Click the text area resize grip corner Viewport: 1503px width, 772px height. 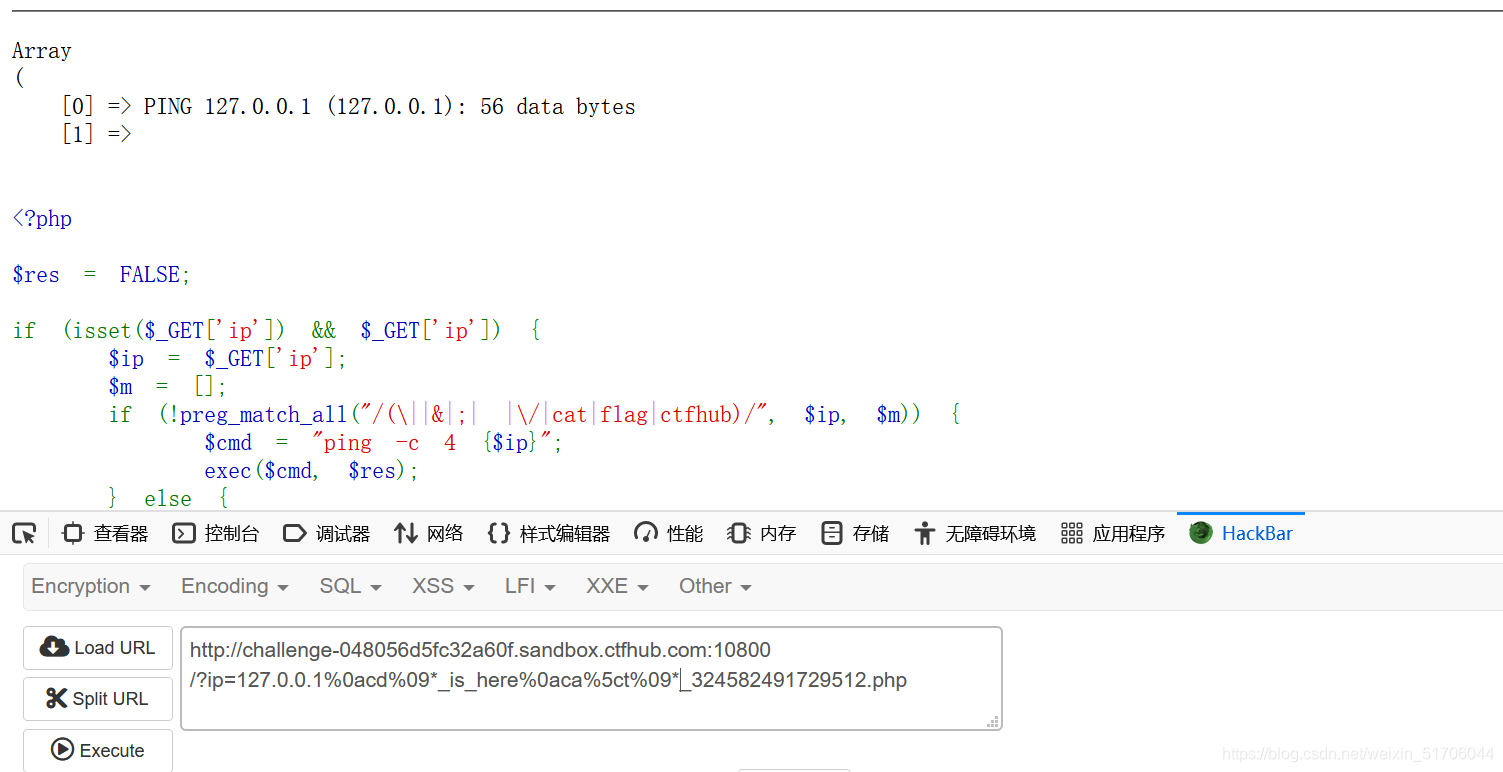tap(993, 721)
